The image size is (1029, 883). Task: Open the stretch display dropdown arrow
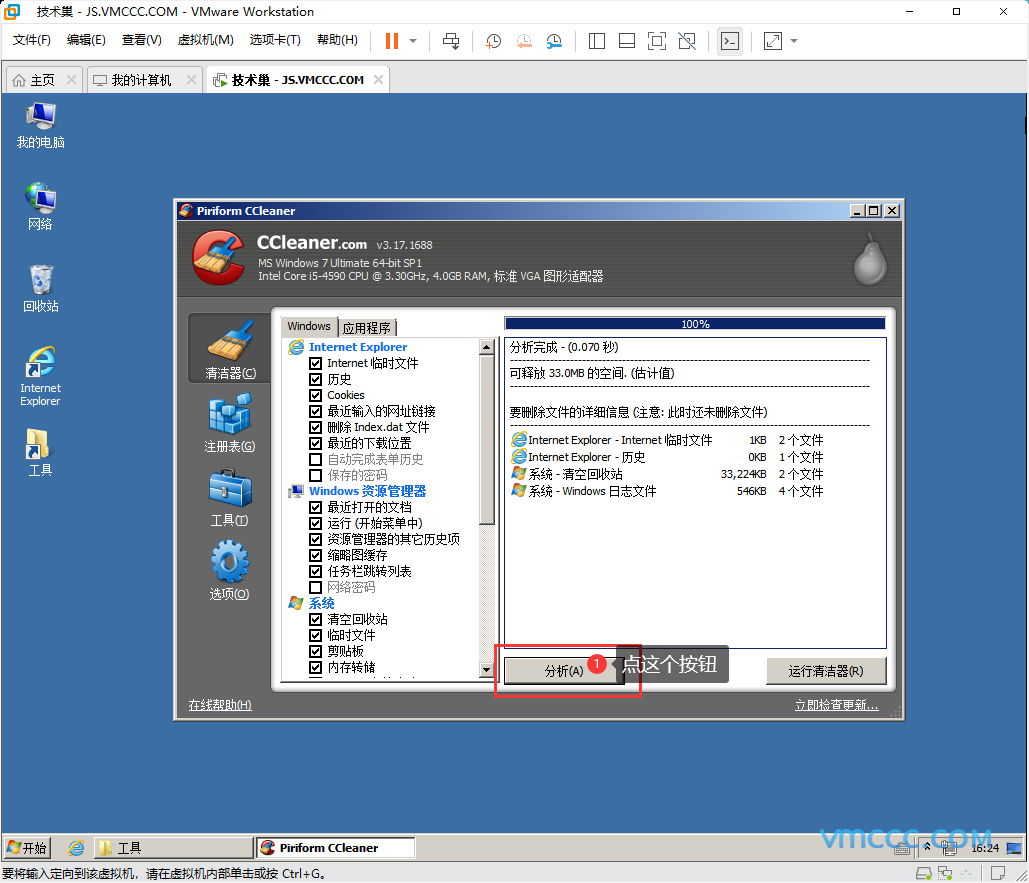pyautogui.click(x=794, y=41)
